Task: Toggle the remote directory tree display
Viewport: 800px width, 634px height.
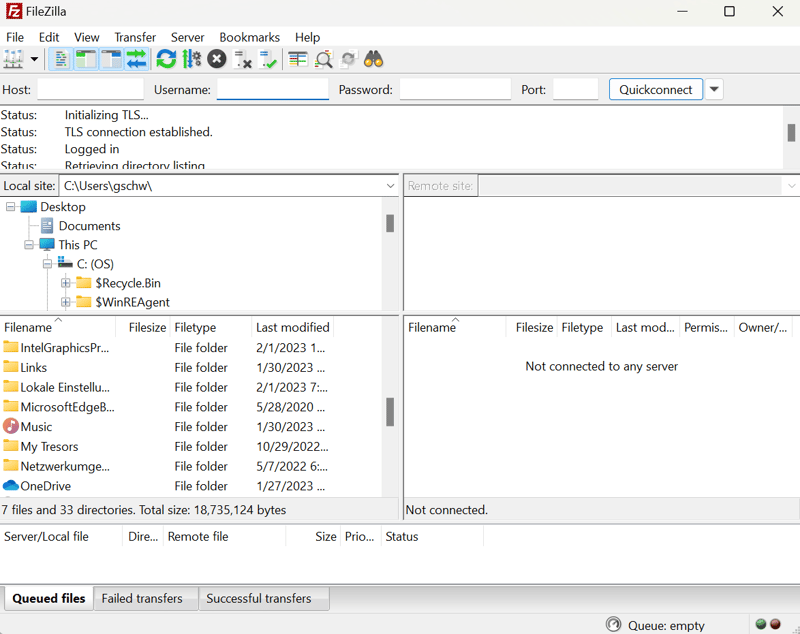Action: (x=111, y=59)
